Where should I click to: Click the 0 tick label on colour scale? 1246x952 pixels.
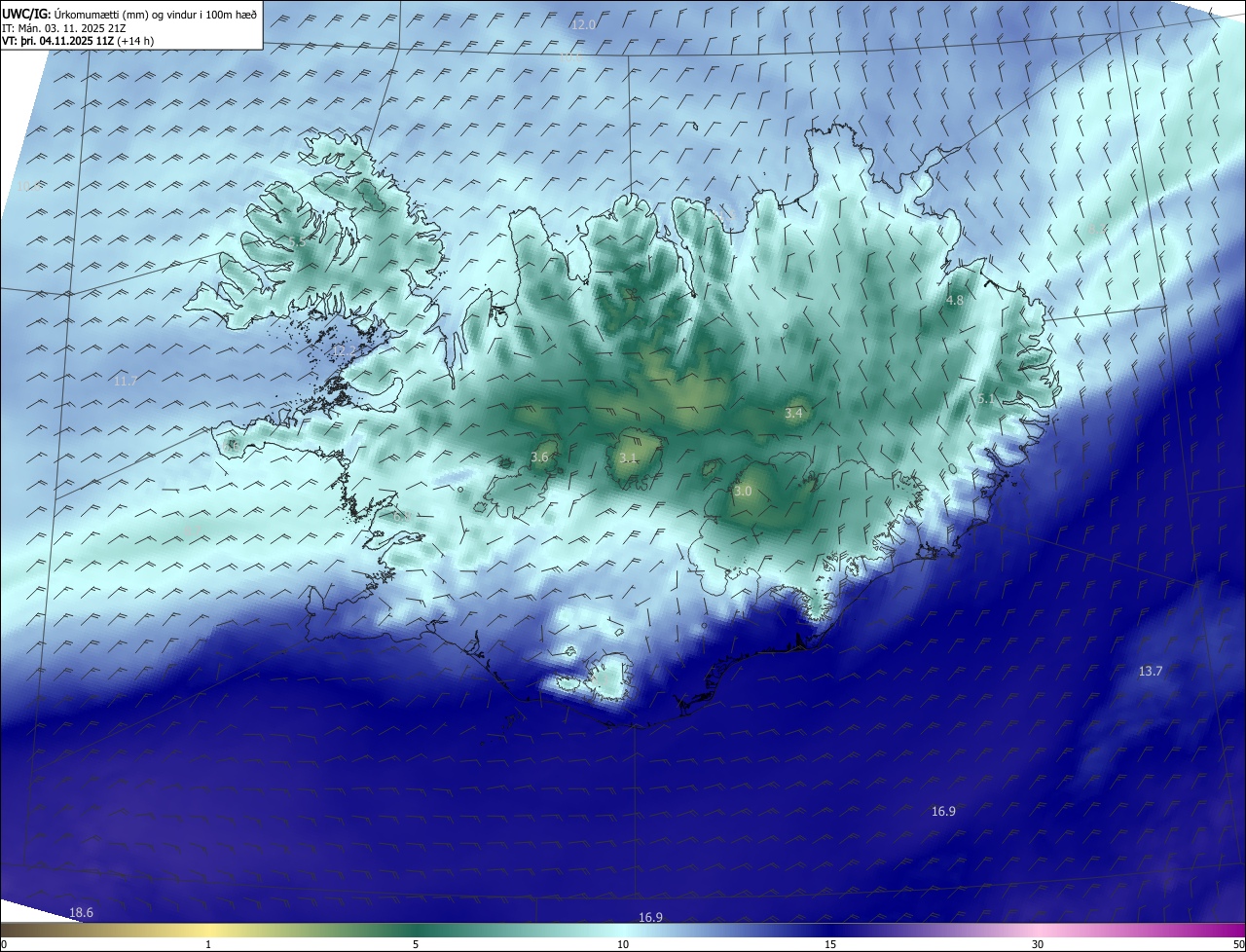pos(4,944)
